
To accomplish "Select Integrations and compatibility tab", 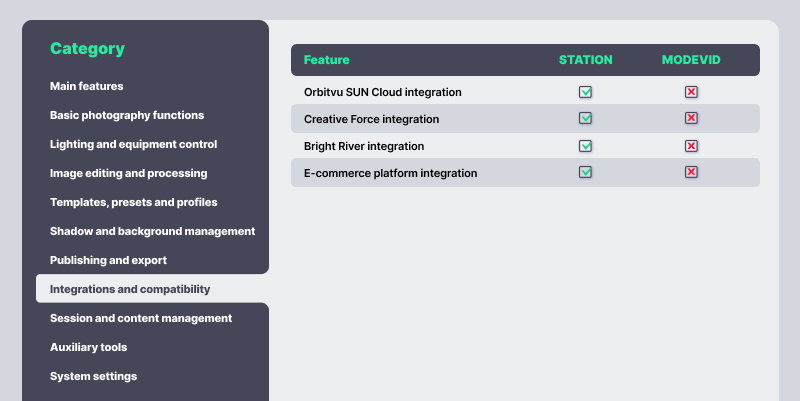I will tap(130, 289).
